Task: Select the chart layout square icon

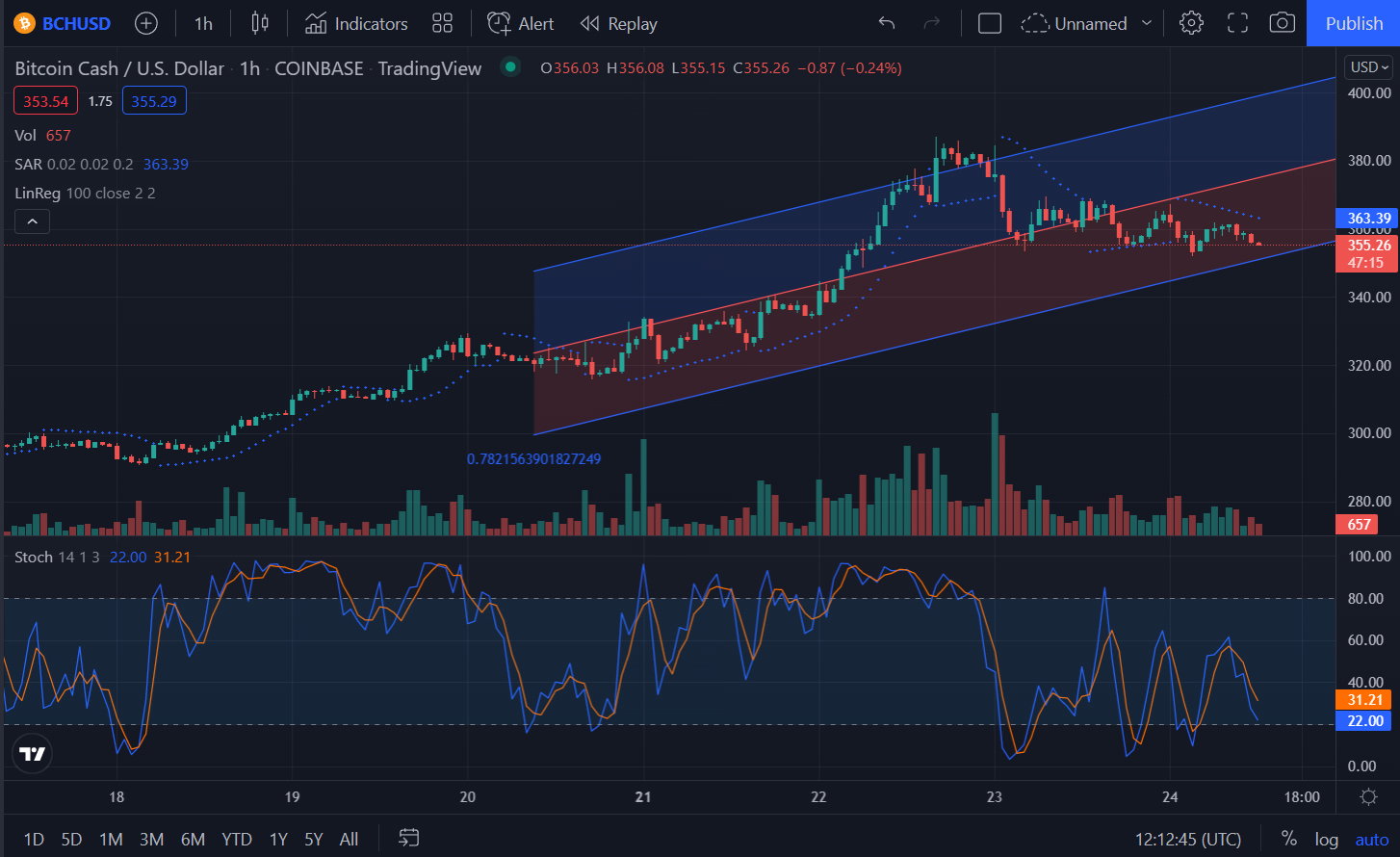Action: 990,23
